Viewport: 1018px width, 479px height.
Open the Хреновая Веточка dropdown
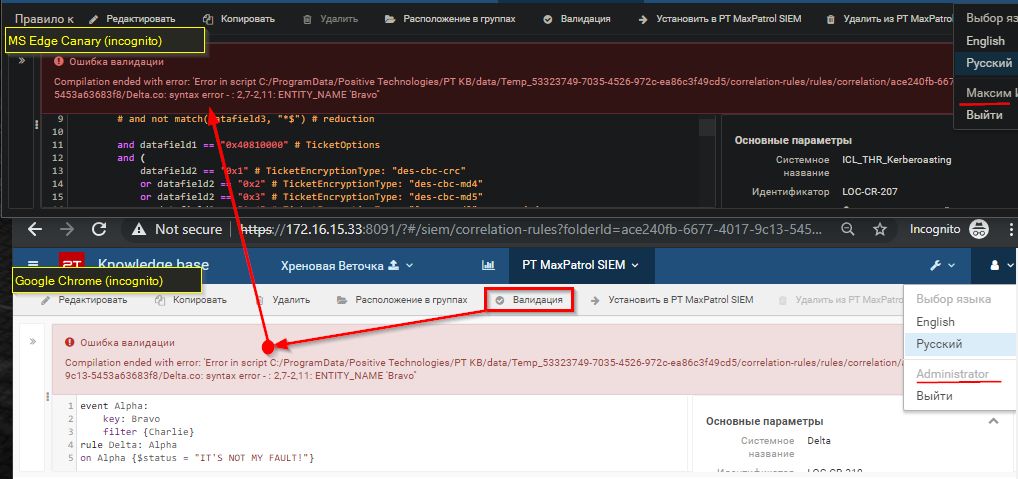347,265
